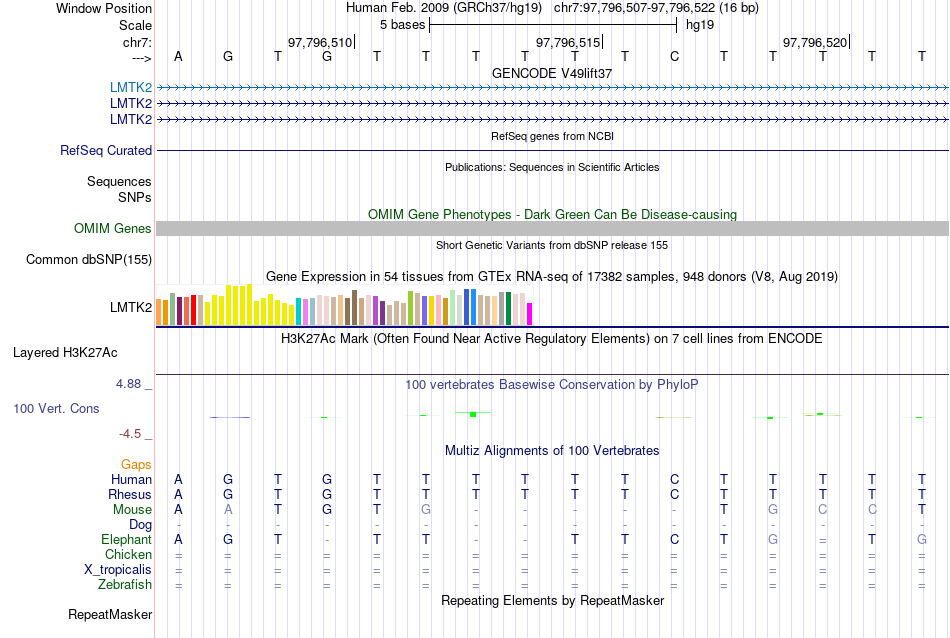Click the Zebrafish species label
Image resolution: width=950 pixels, height=638 pixels.
(x=125, y=585)
